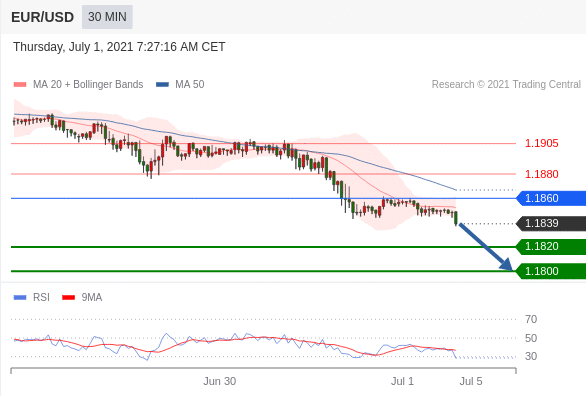The height and width of the screenshot is (396, 586).
Task: Click the 1.1800 green target tag
Action: pyautogui.click(x=551, y=271)
